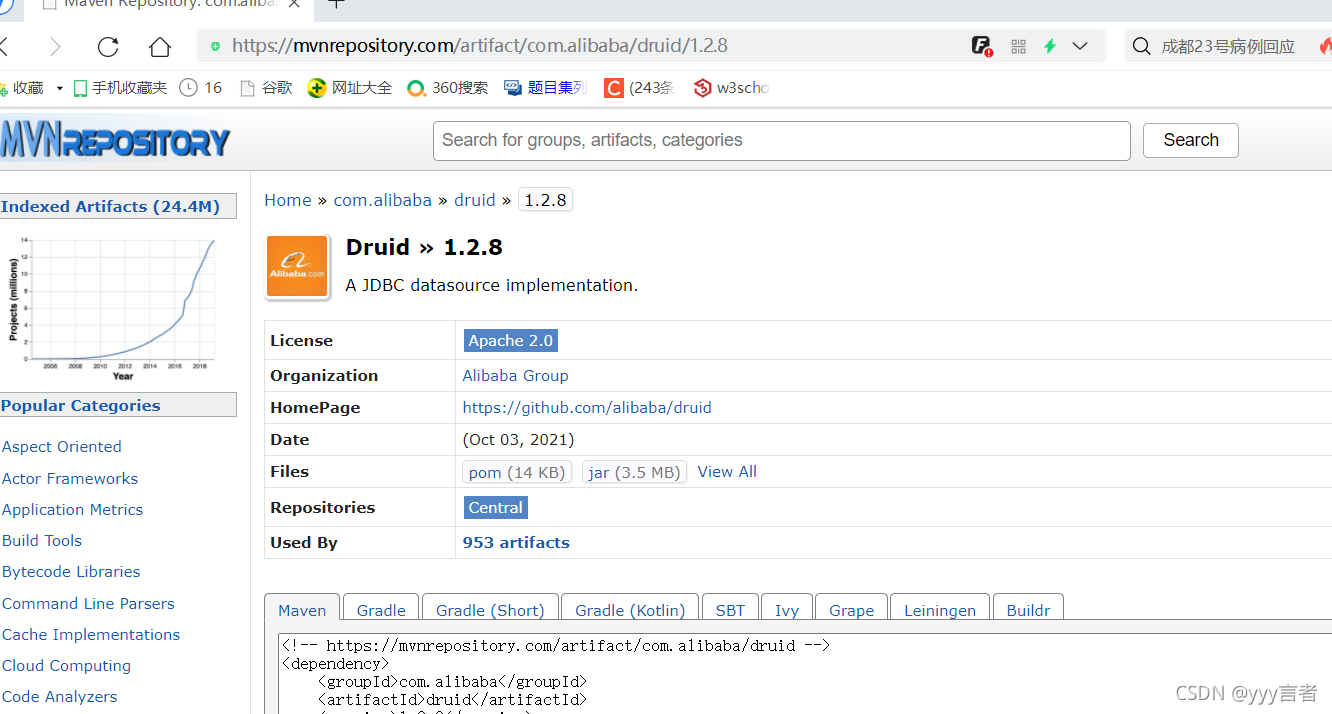Open the github.com/alibaba/druid homepage link
The height and width of the screenshot is (714, 1332).
[587, 408]
